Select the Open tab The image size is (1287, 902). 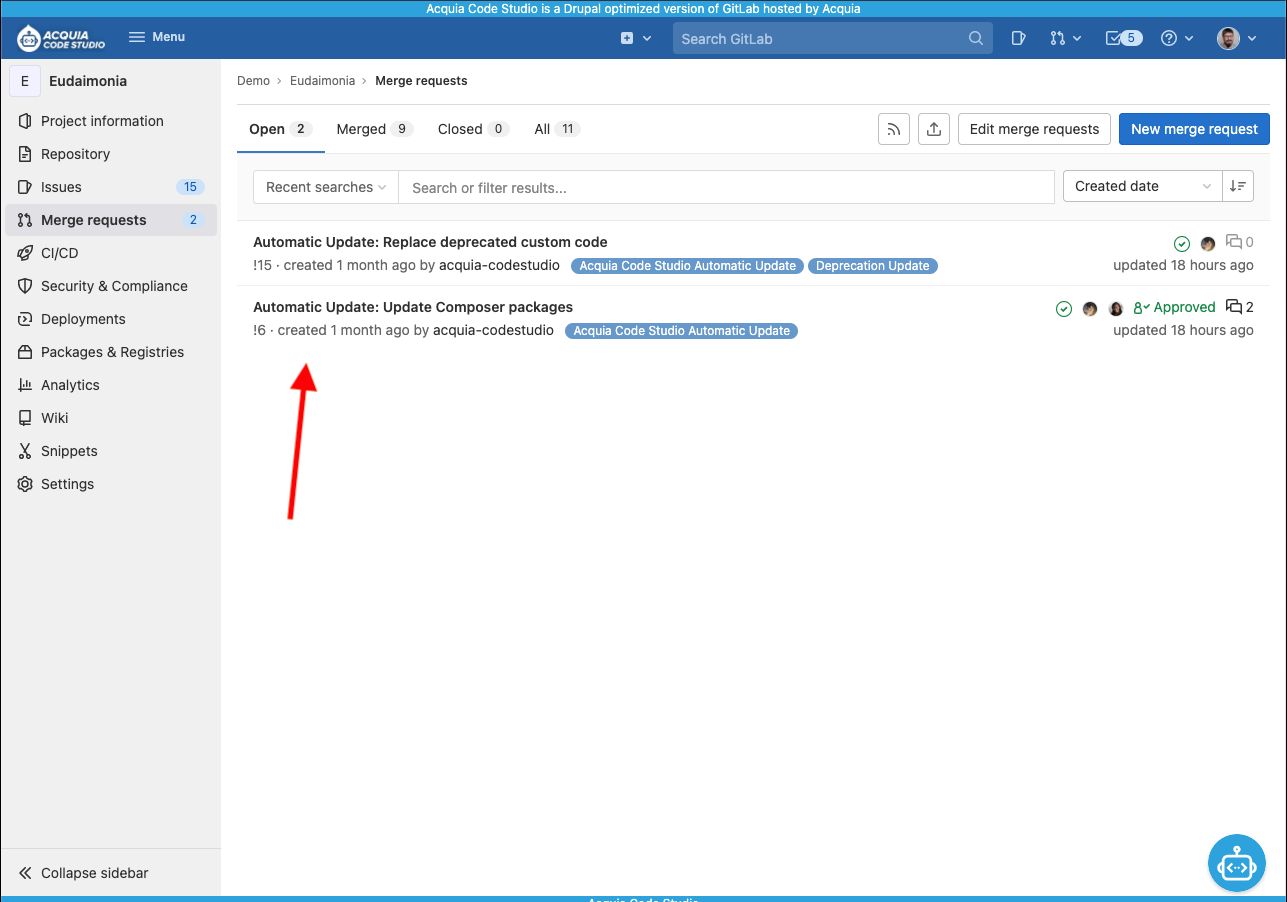tap(281, 129)
